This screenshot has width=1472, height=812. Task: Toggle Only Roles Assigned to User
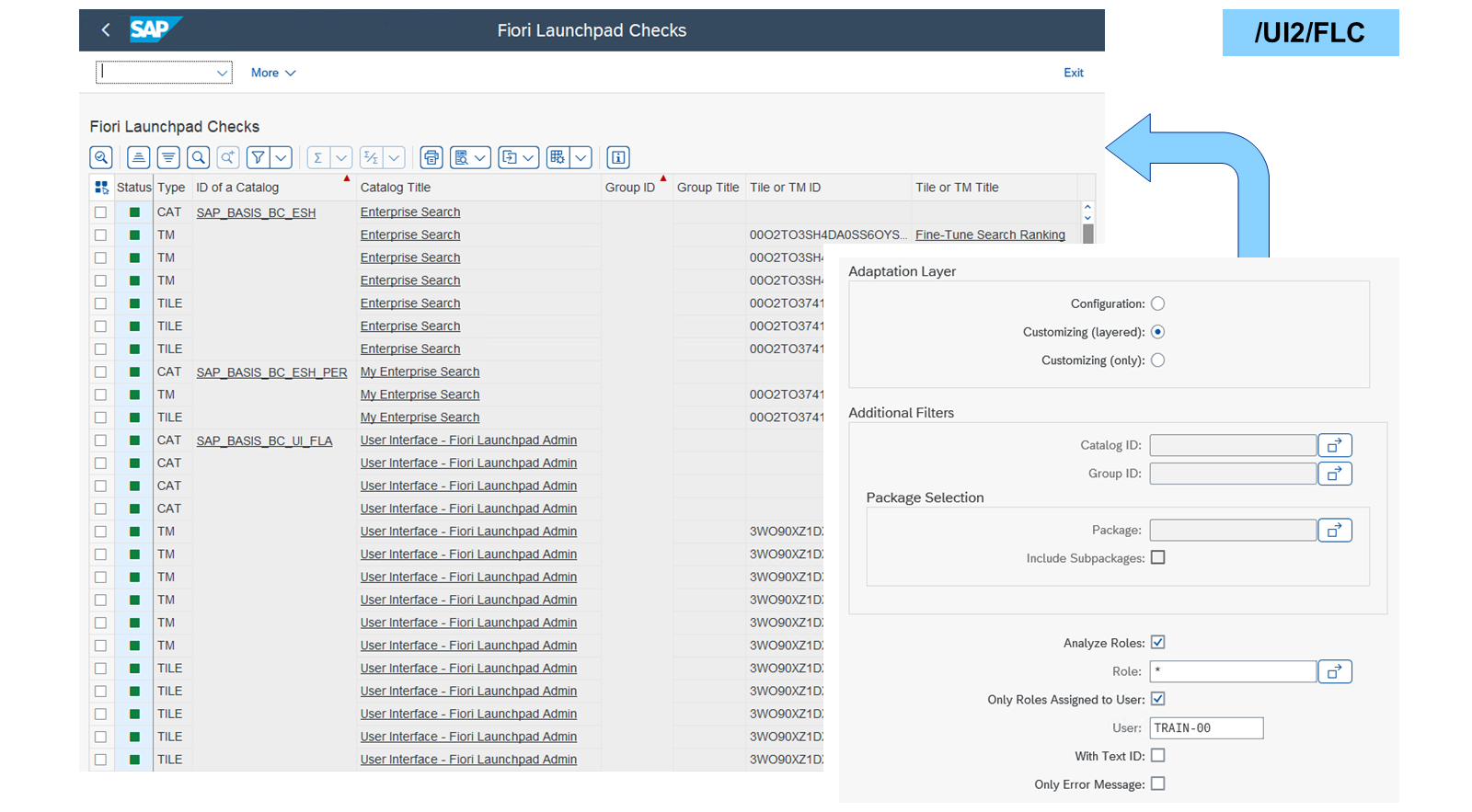pyautogui.click(x=1158, y=699)
